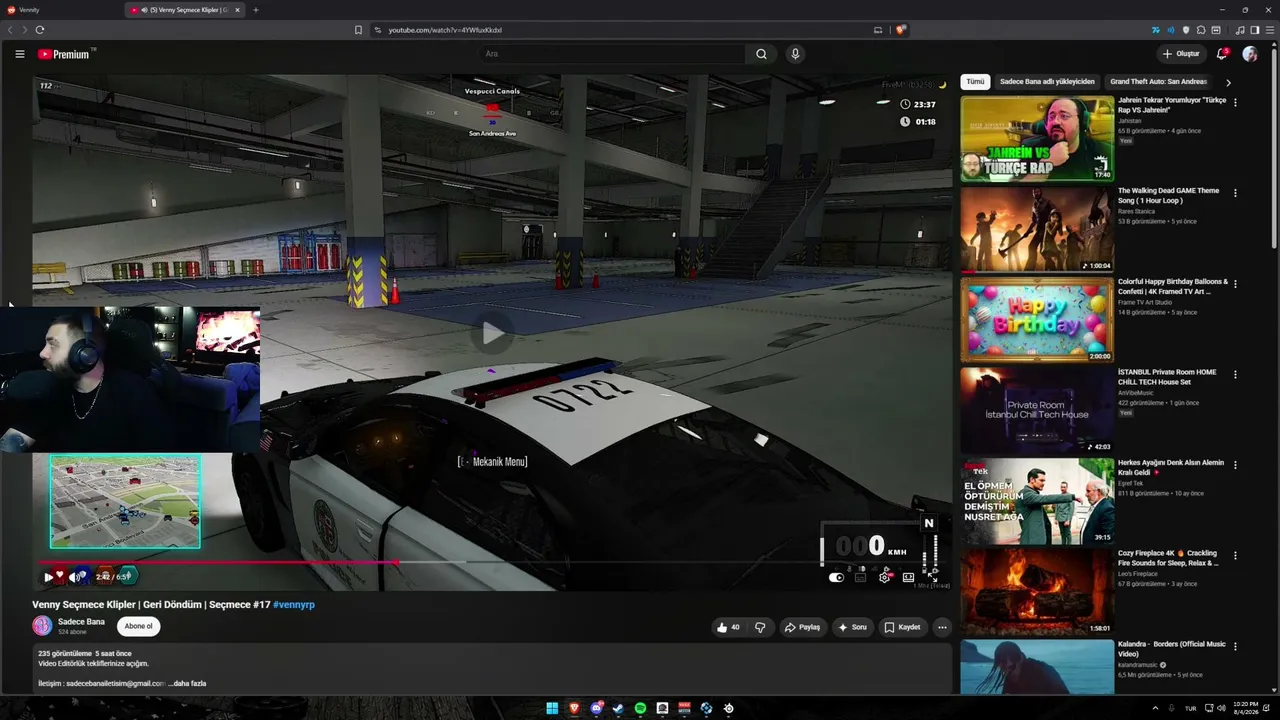The width and height of the screenshot is (1280, 720).
Task: Expand description with '...daha fazla'
Action: 188,684
